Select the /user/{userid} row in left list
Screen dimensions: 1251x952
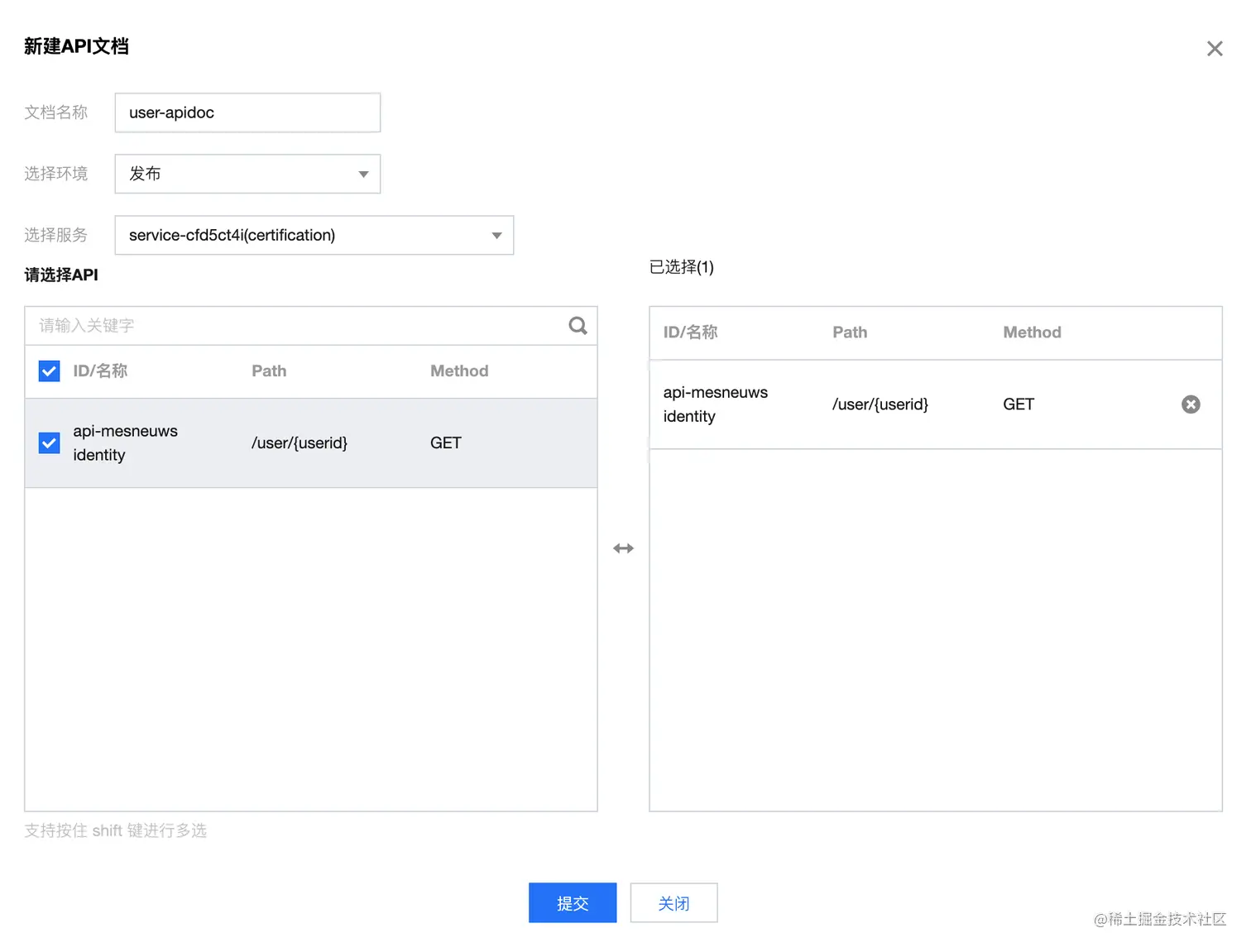pos(300,443)
